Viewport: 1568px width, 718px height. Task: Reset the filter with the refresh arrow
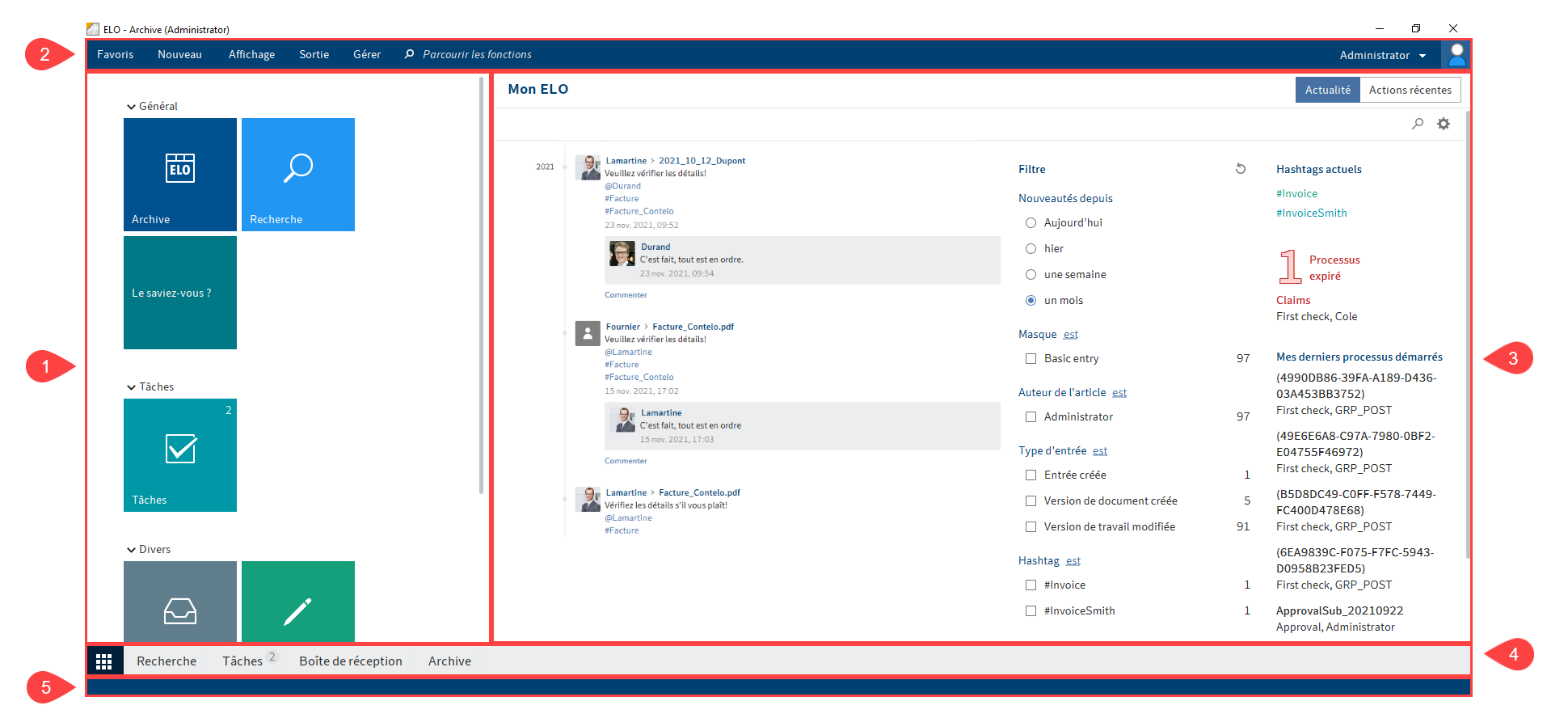(1241, 169)
